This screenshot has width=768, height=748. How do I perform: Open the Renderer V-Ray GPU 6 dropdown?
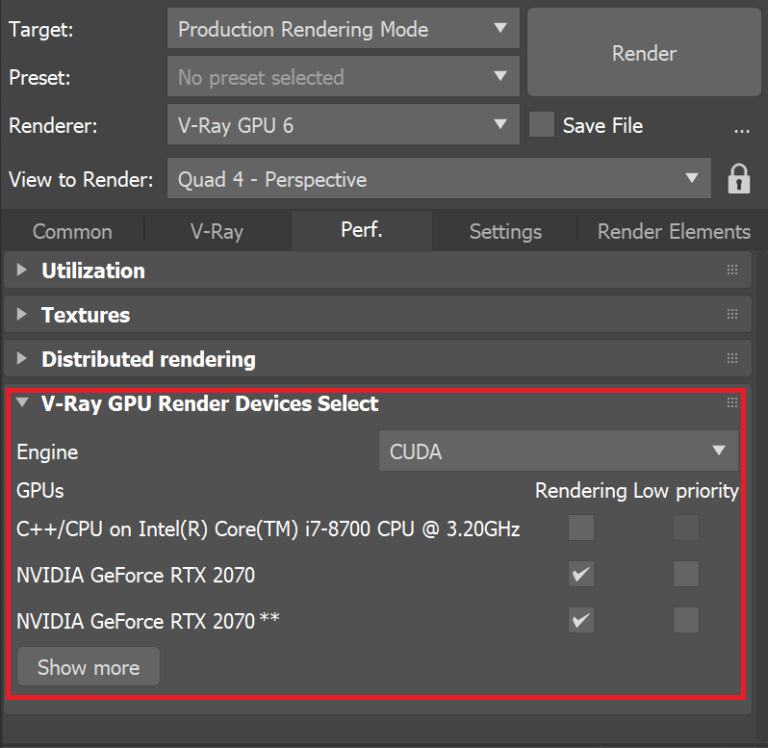click(343, 124)
